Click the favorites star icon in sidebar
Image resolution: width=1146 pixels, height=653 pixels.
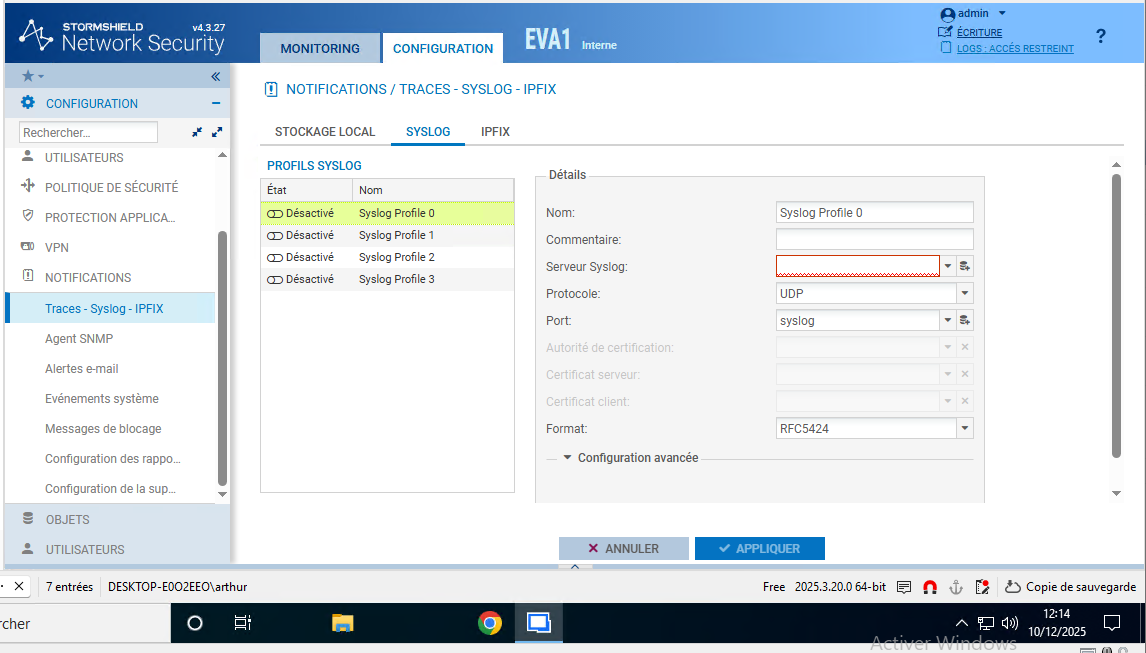pos(28,76)
